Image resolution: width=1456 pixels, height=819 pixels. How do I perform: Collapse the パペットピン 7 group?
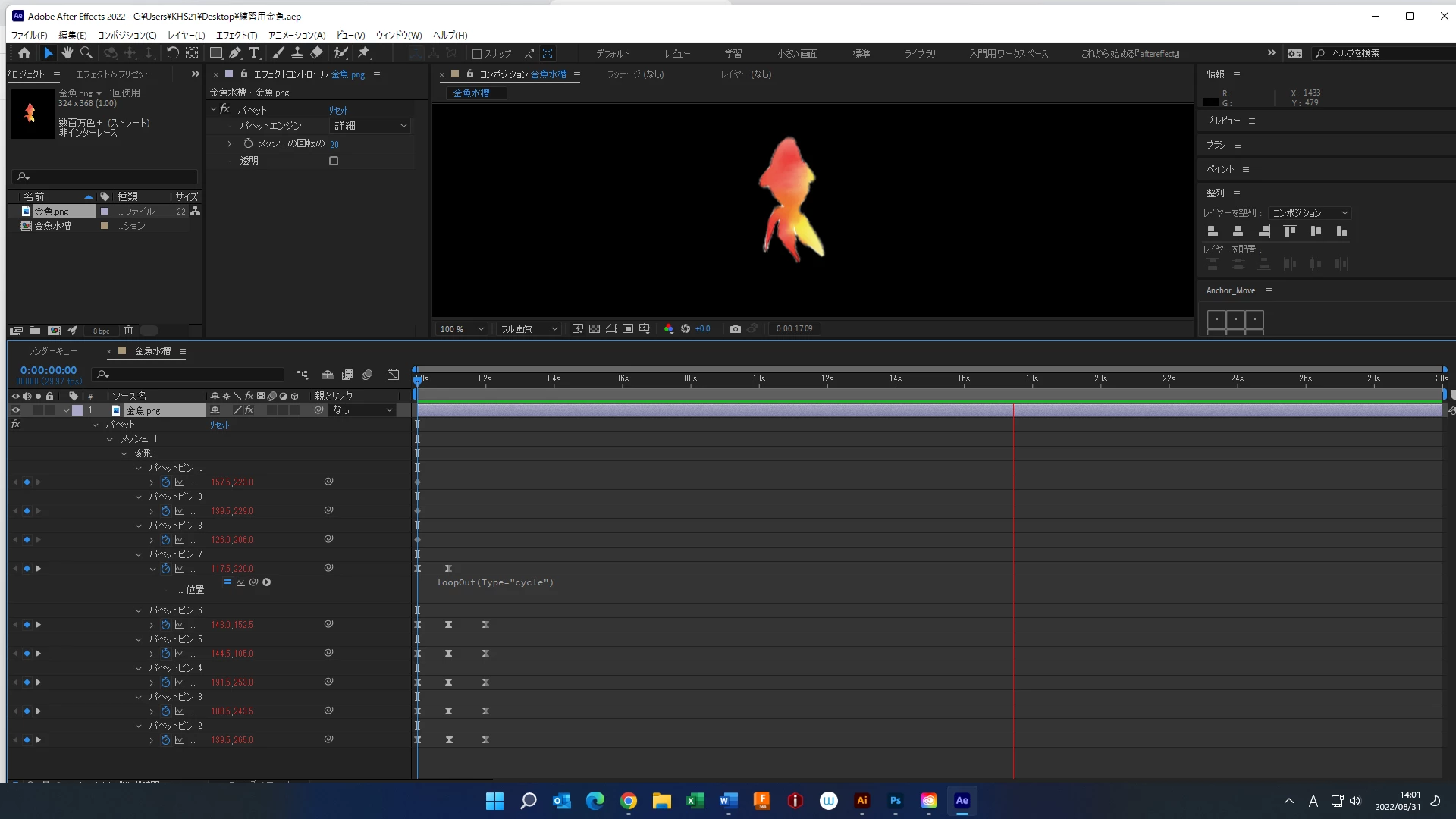pos(139,554)
